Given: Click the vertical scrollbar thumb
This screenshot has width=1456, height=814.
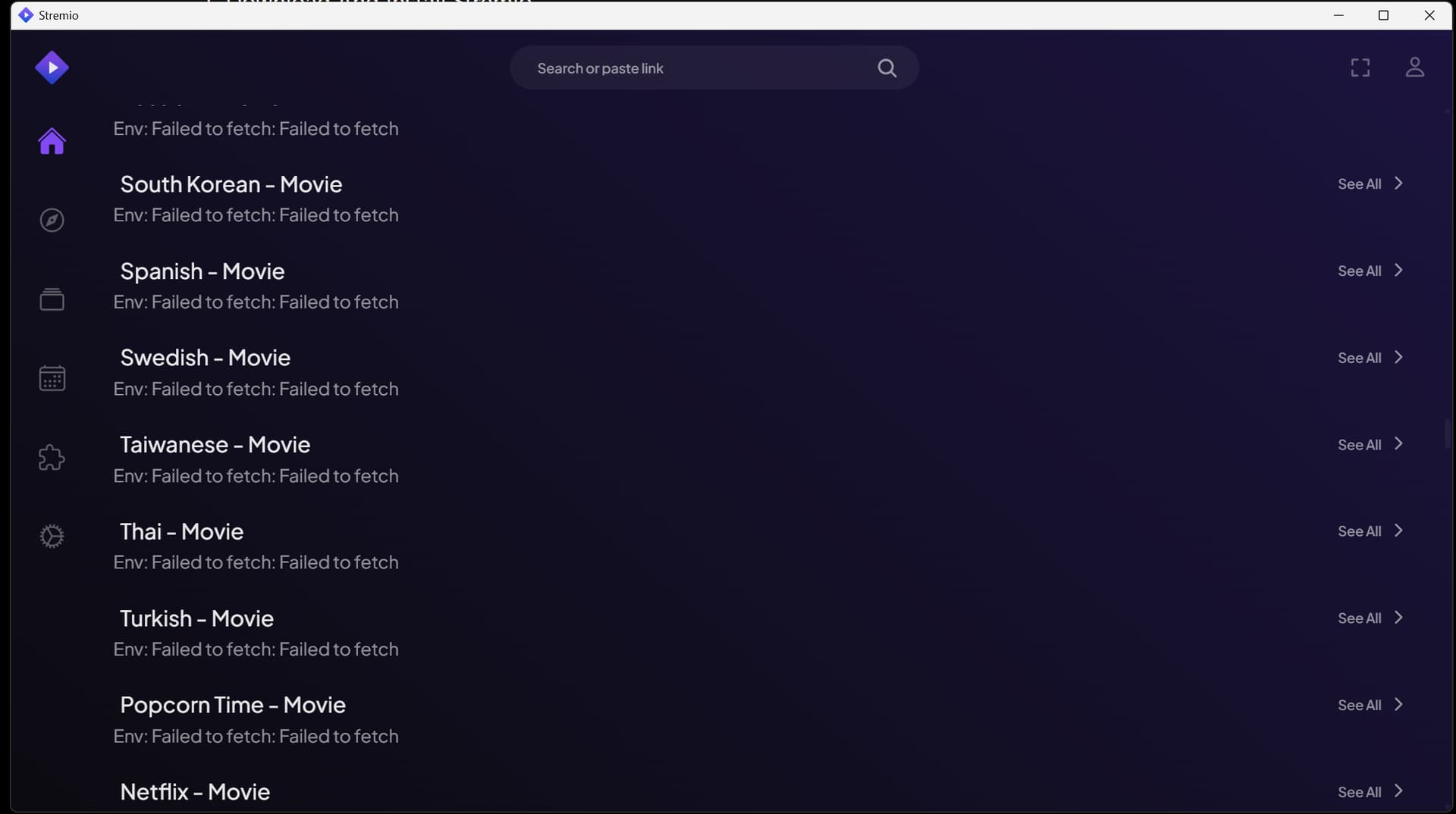Looking at the screenshot, I should (x=1447, y=434).
